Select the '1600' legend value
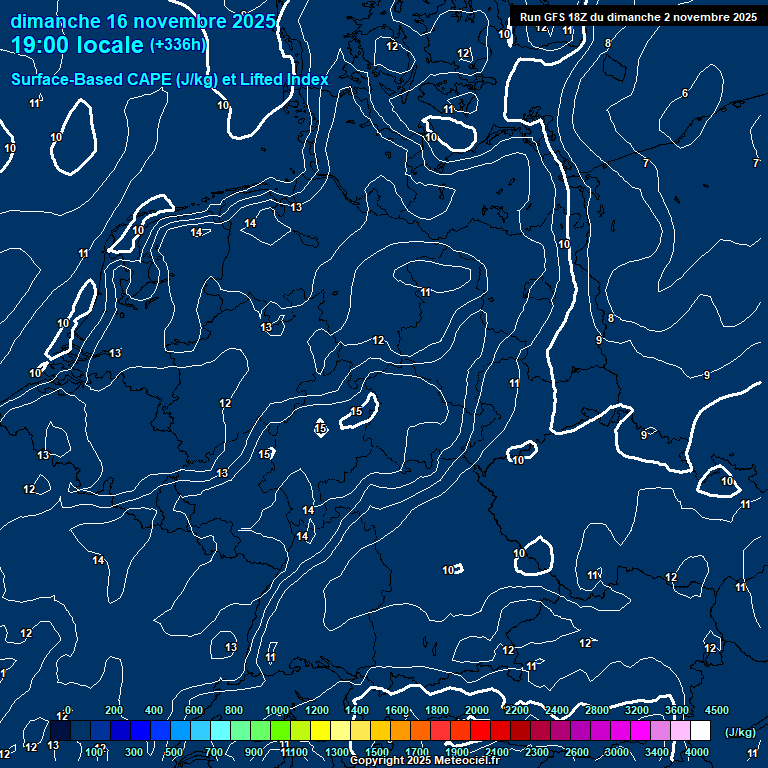768x768 pixels. pyautogui.click(x=397, y=710)
